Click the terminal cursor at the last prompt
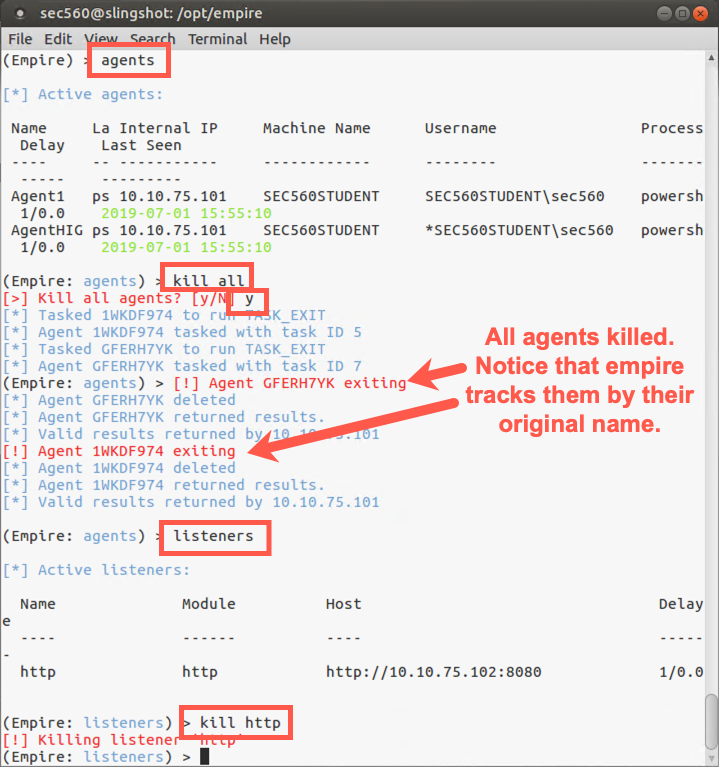 204,757
